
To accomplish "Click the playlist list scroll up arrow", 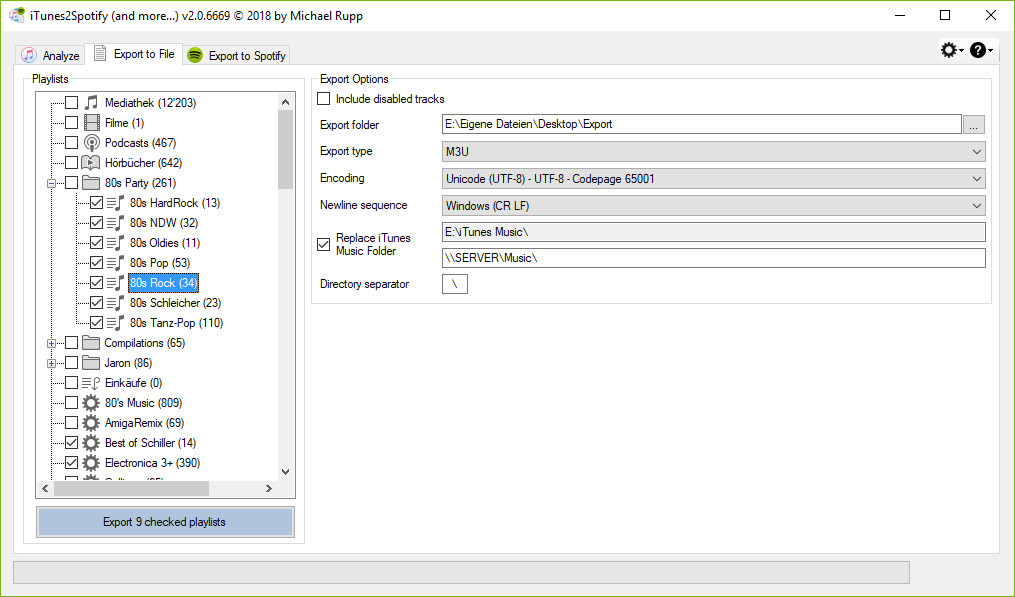I will pyautogui.click(x=285, y=102).
